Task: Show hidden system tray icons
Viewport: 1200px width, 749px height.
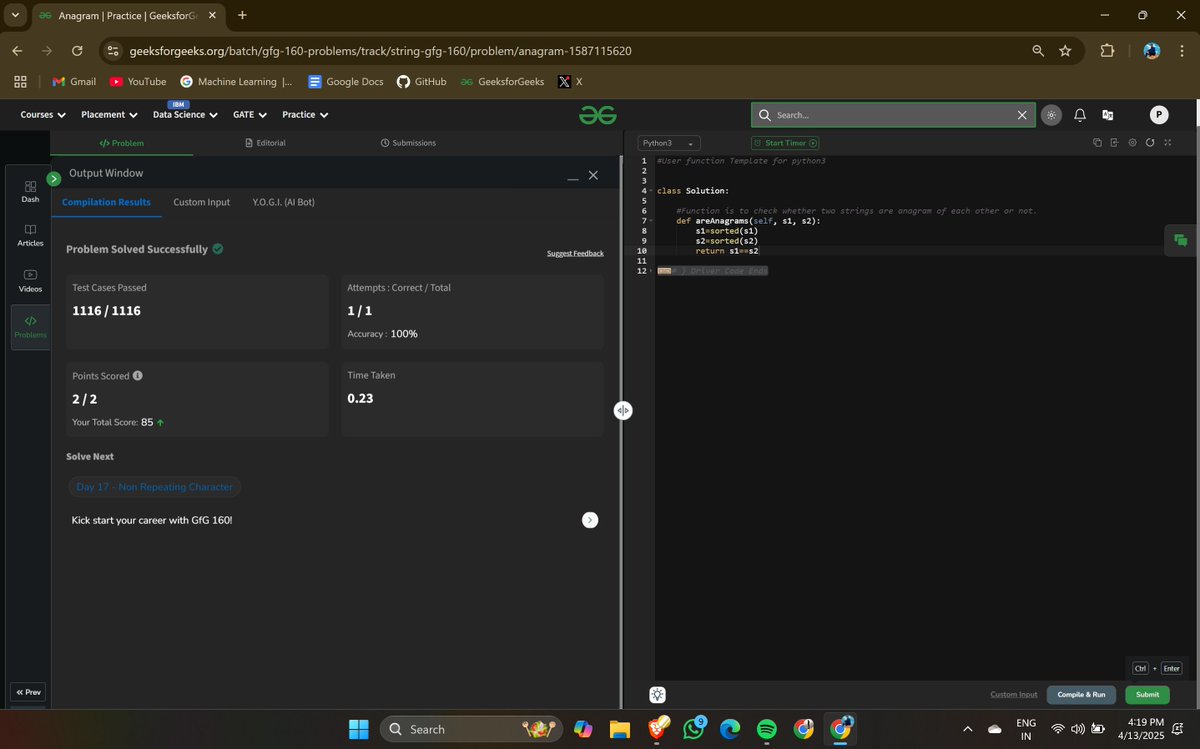Action: (966, 729)
